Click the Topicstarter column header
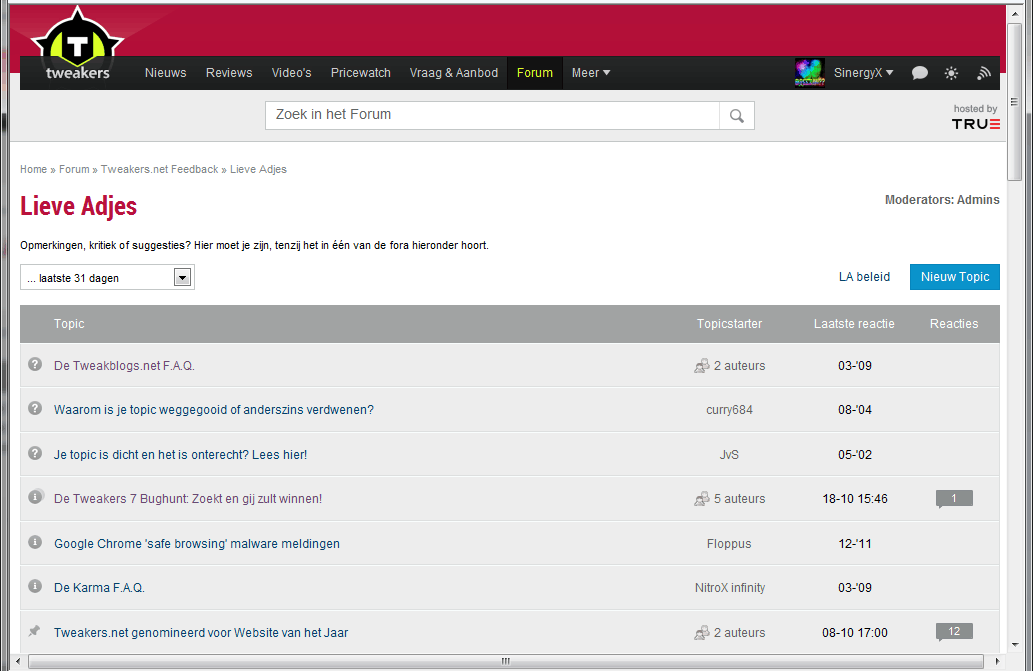1033x671 pixels. click(x=729, y=323)
